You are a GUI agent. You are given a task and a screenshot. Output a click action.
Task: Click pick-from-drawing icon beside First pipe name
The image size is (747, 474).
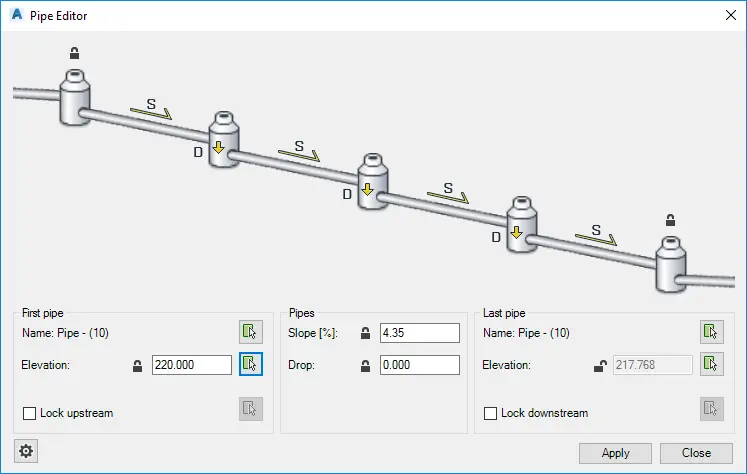click(x=251, y=332)
